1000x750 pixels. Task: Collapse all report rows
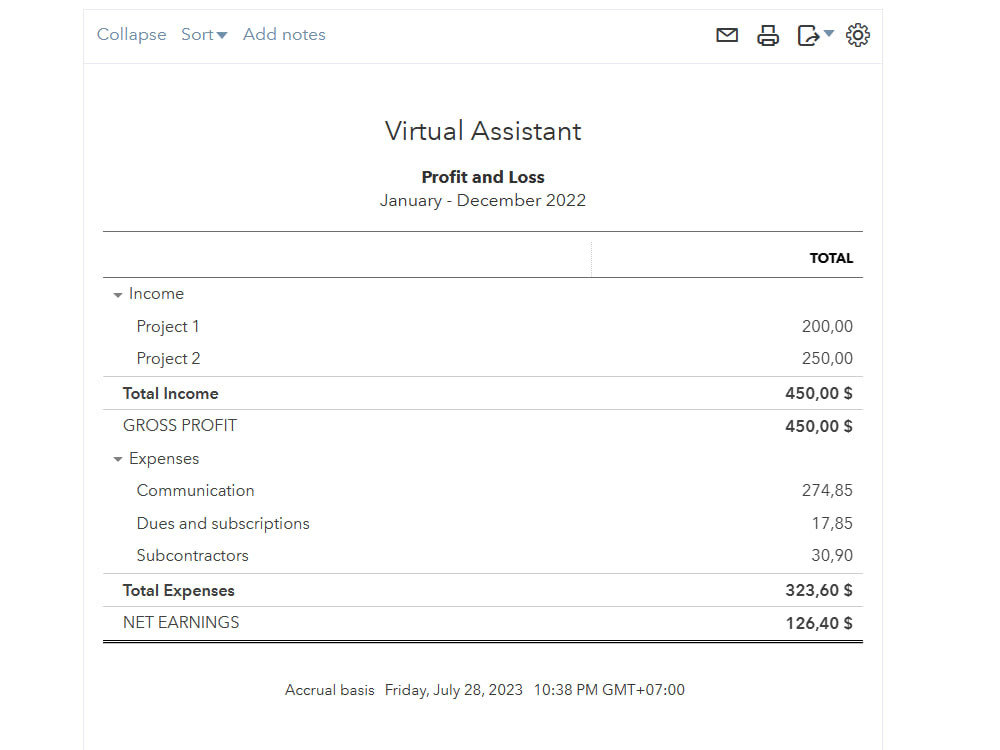pos(131,34)
